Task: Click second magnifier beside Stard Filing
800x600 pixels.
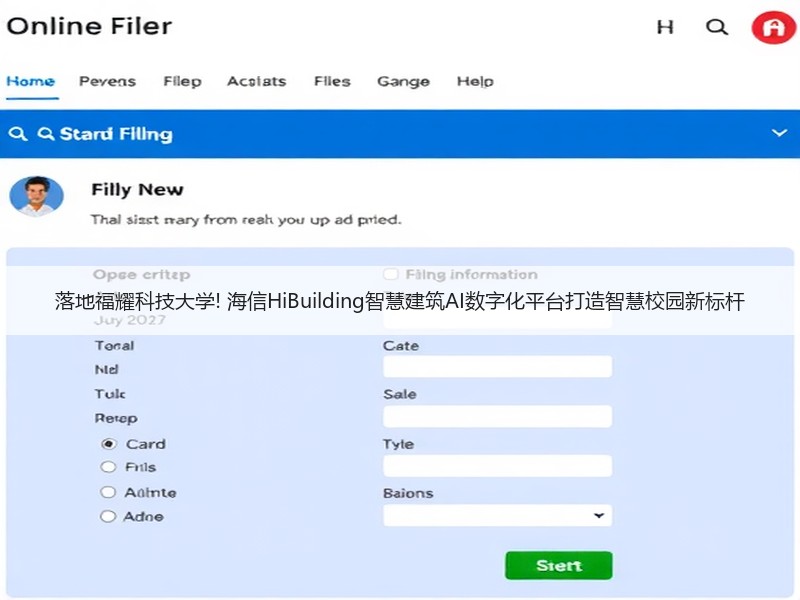Action: pos(45,134)
